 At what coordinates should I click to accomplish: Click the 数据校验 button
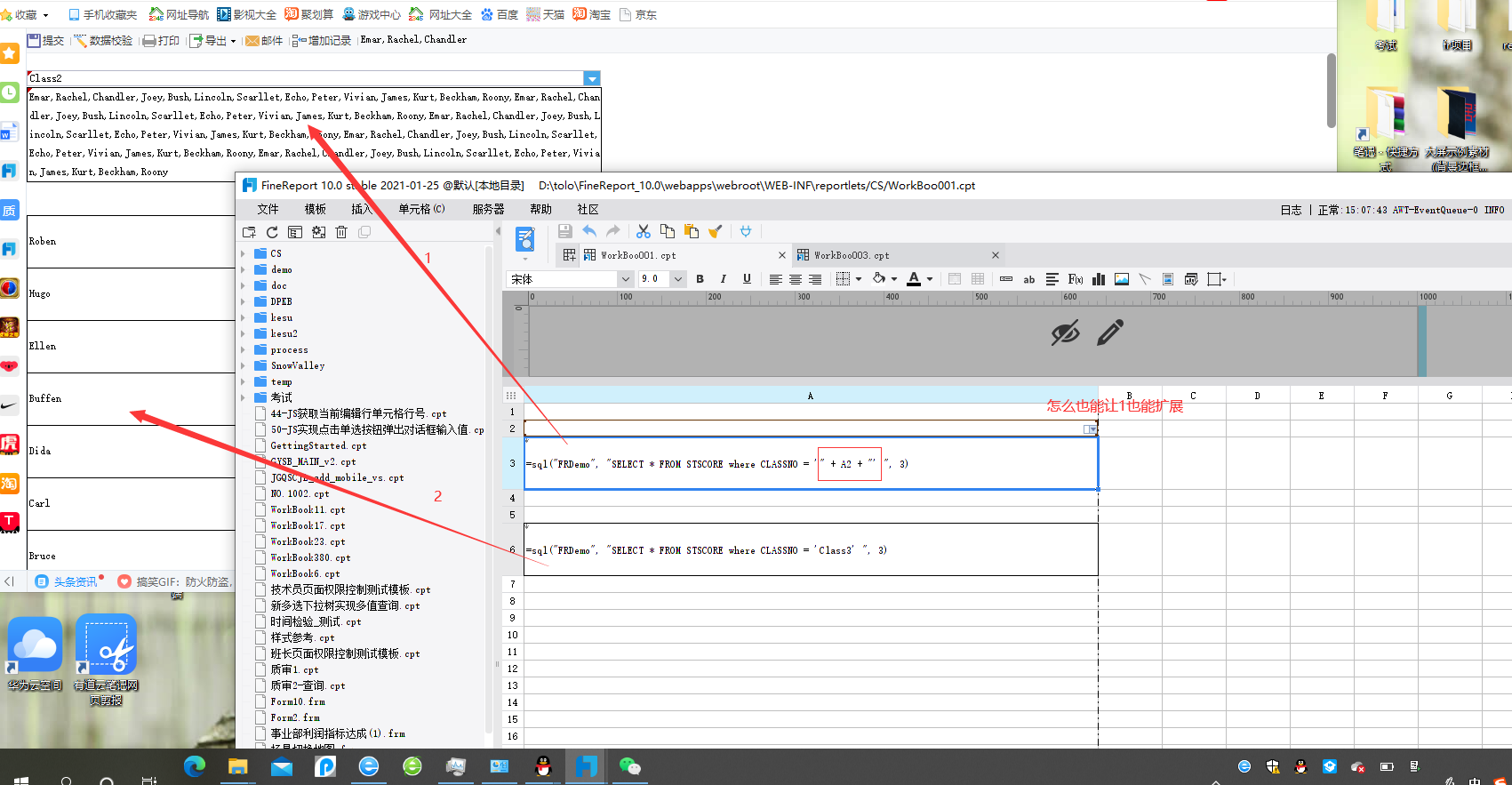pyautogui.click(x=103, y=40)
